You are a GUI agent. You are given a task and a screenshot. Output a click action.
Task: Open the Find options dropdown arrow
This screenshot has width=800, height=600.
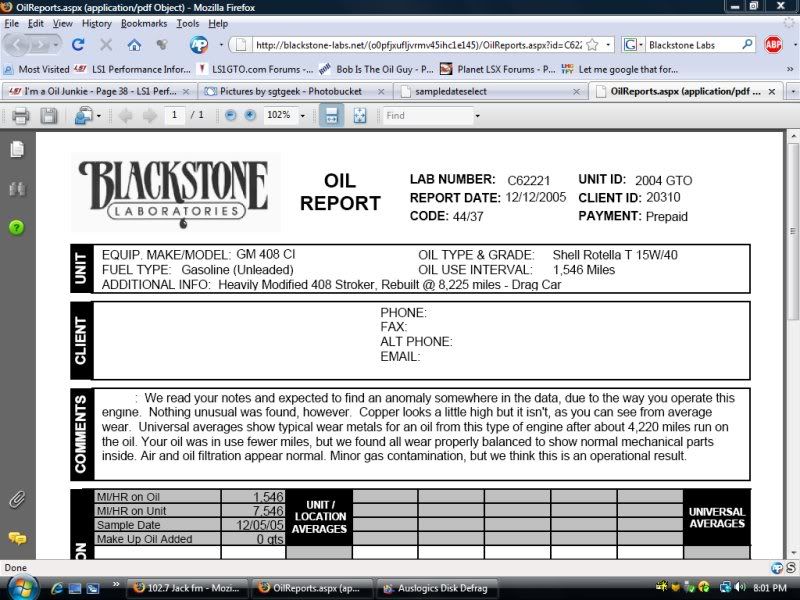pyautogui.click(x=478, y=116)
